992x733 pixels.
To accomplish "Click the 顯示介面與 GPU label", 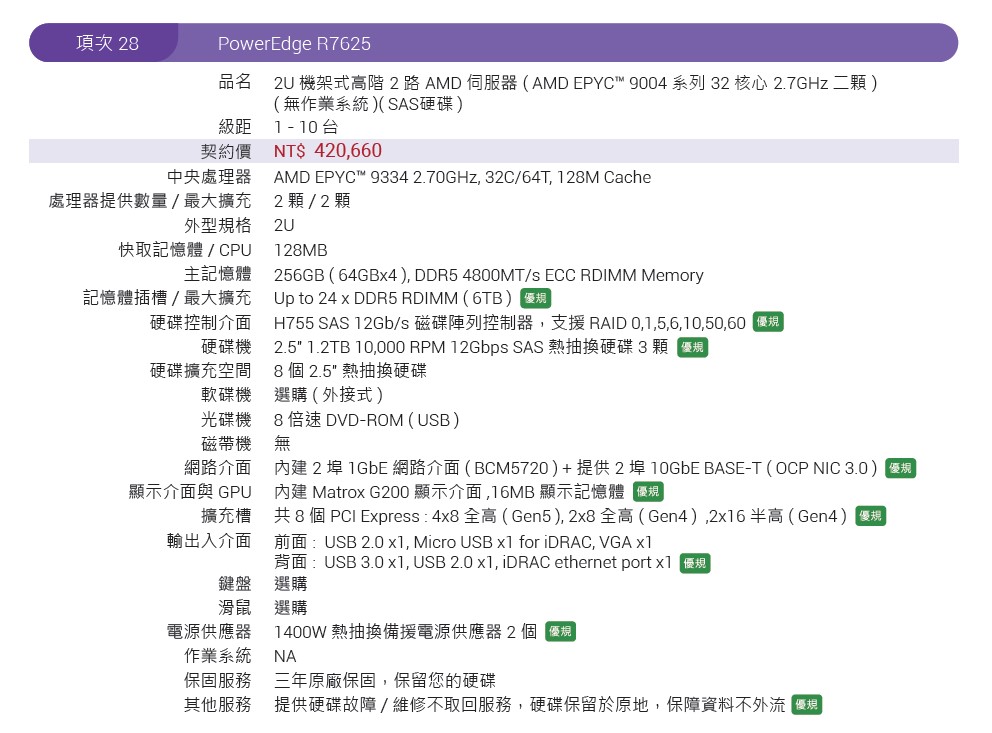I will click(190, 492).
